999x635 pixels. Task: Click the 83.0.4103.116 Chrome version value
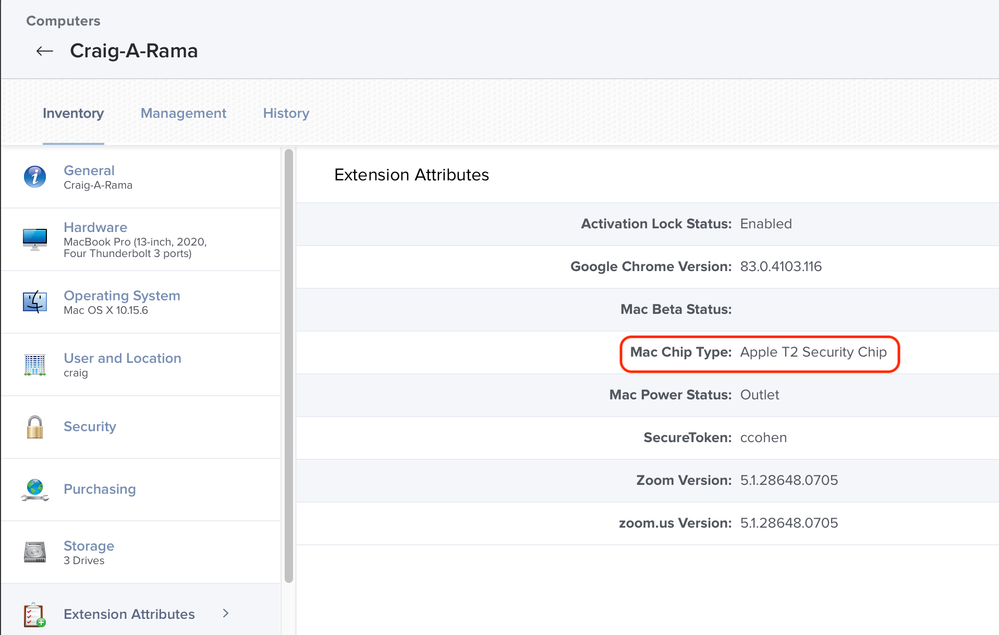pyautogui.click(x=781, y=266)
